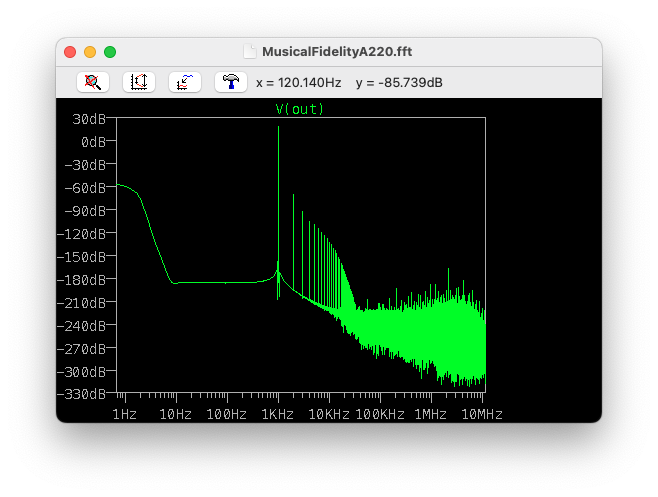This screenshot has height=497, width=658.
Task: Click the -300dB vertical axis label
Action: point(81,372)
